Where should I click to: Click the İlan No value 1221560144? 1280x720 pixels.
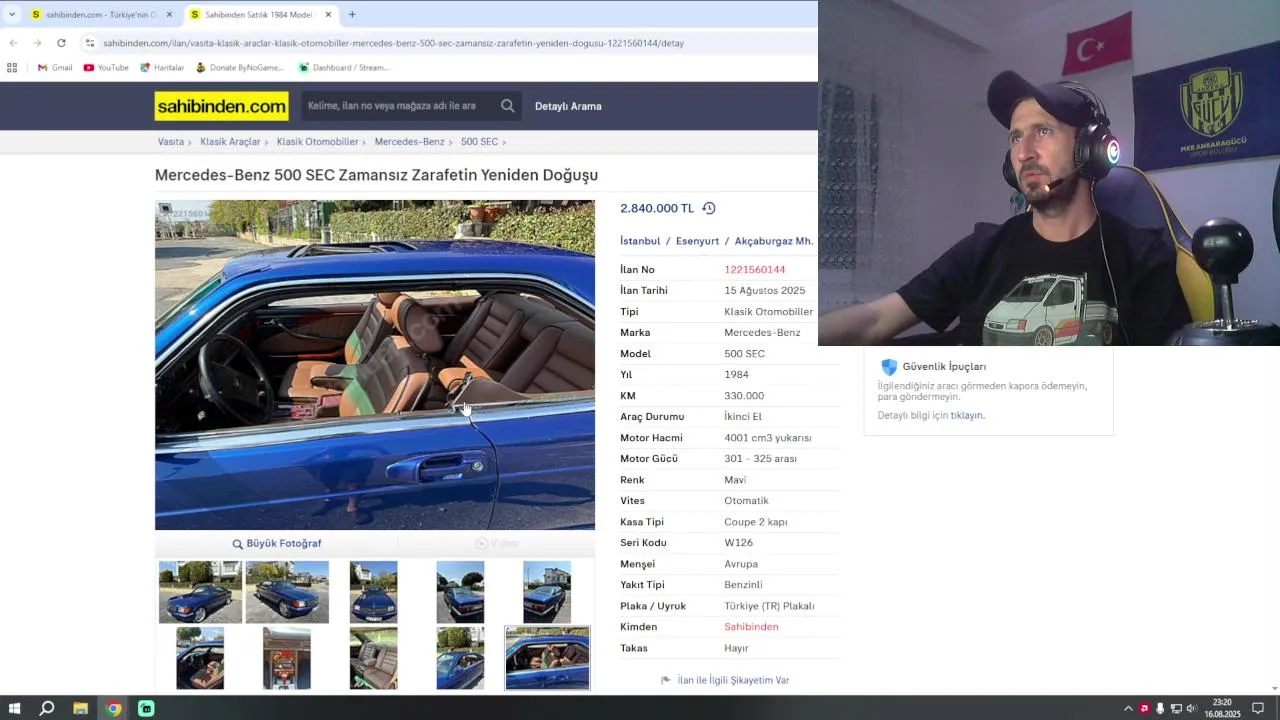(755, 270)
